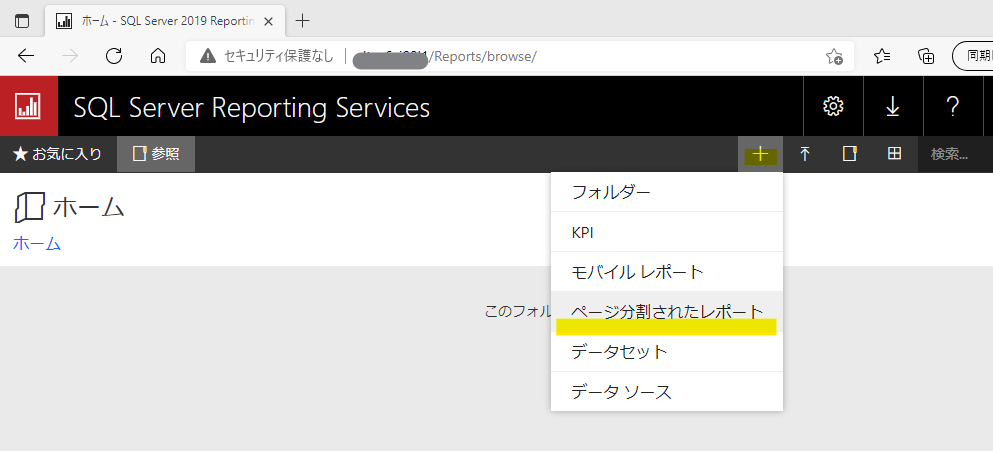993x451 pixels.
Task: Choose KPI in the new item menu
Action: click(x=582, y=232)
